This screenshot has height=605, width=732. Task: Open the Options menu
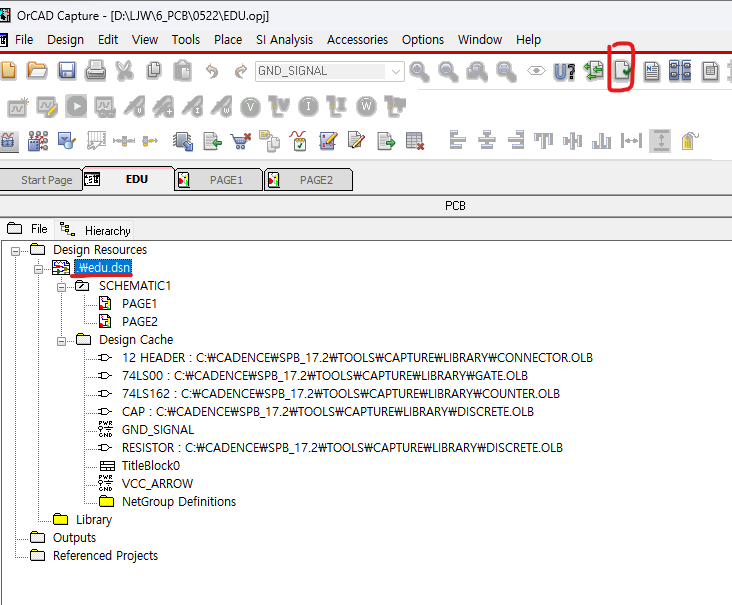tap(422, 40)
